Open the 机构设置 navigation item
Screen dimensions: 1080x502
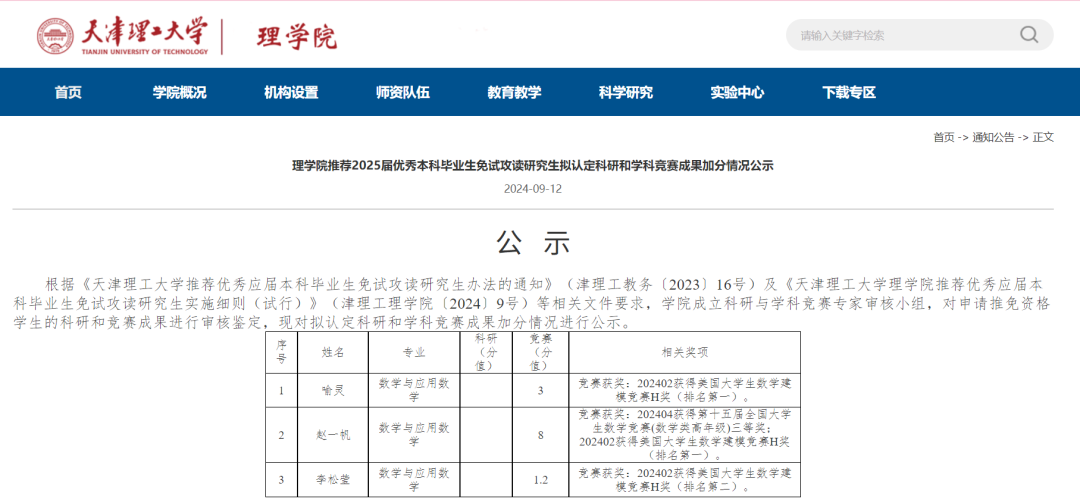pyautogui.click(x=291, y=92)
